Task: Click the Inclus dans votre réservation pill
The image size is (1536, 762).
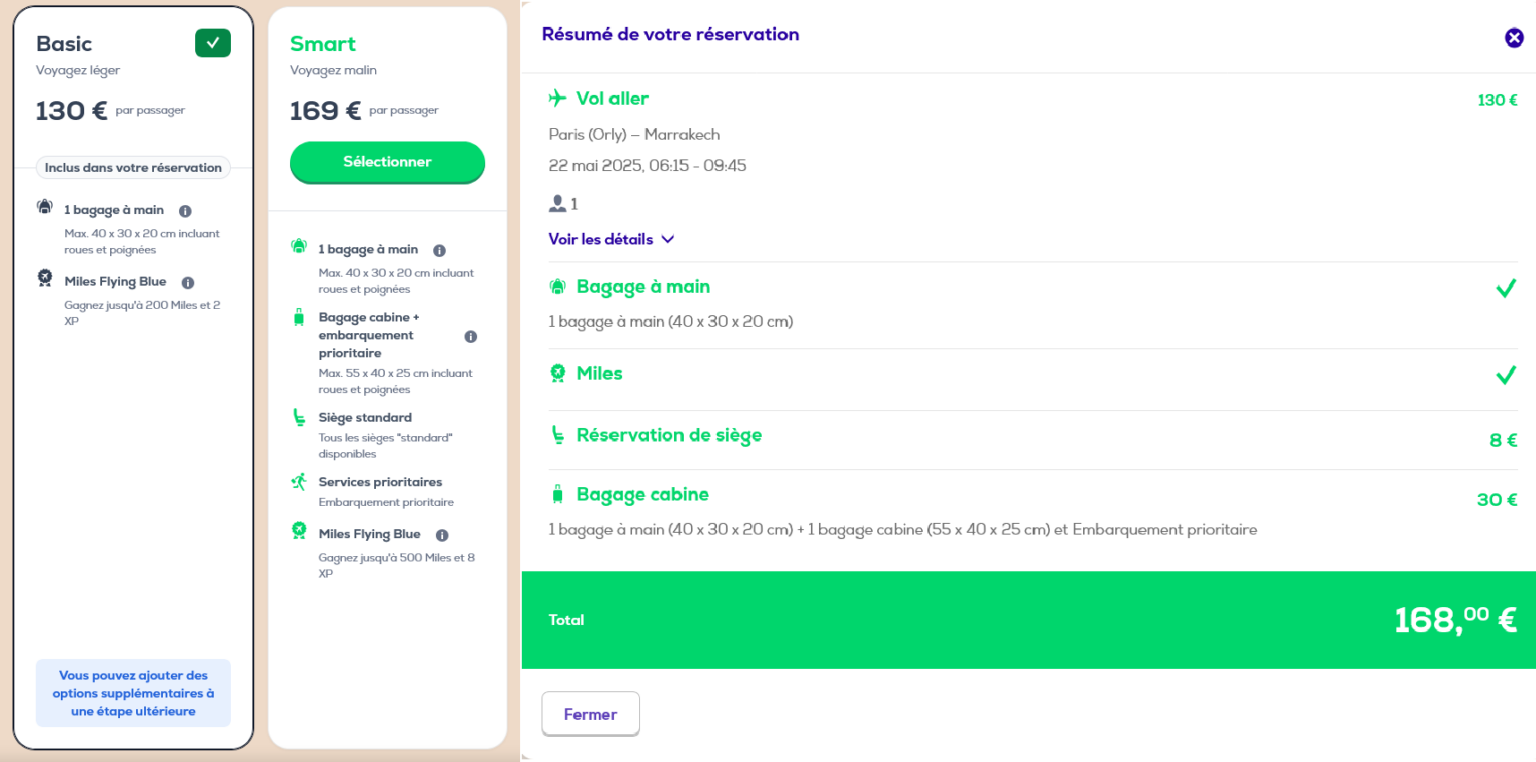Action: point(132,167)
